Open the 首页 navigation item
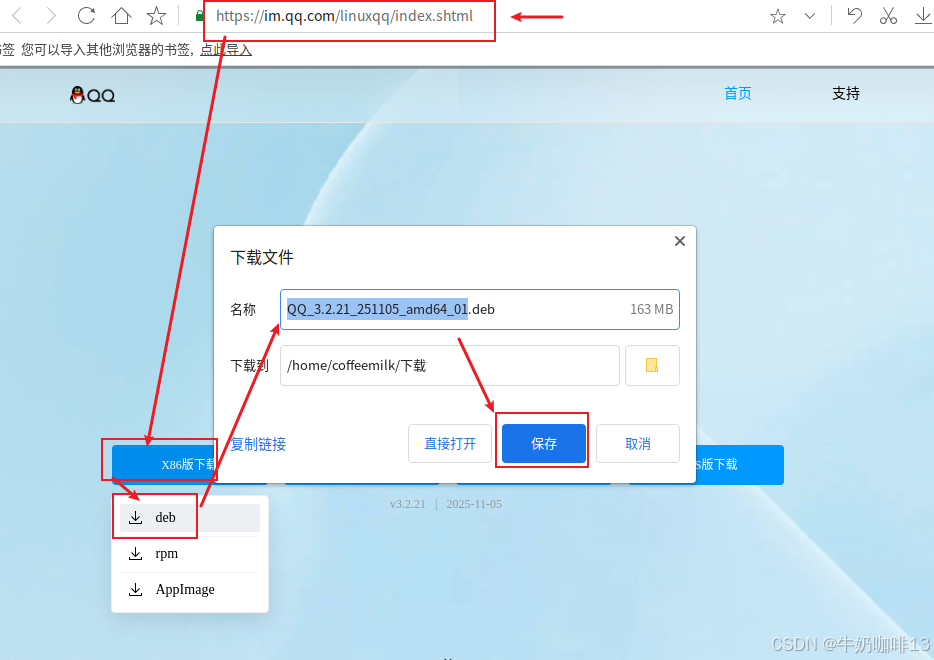The height and width of the screenshot is (660, 934). pos(737,94)
